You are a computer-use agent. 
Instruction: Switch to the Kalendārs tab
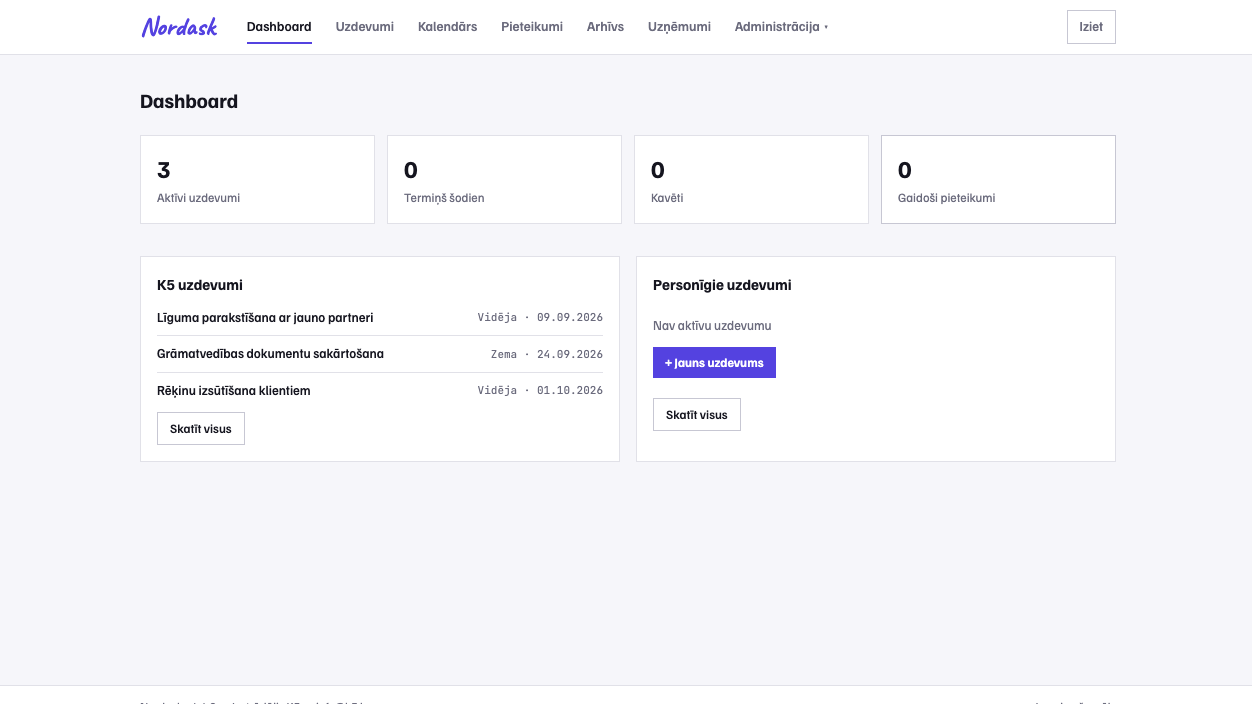(x=447, y=27)
